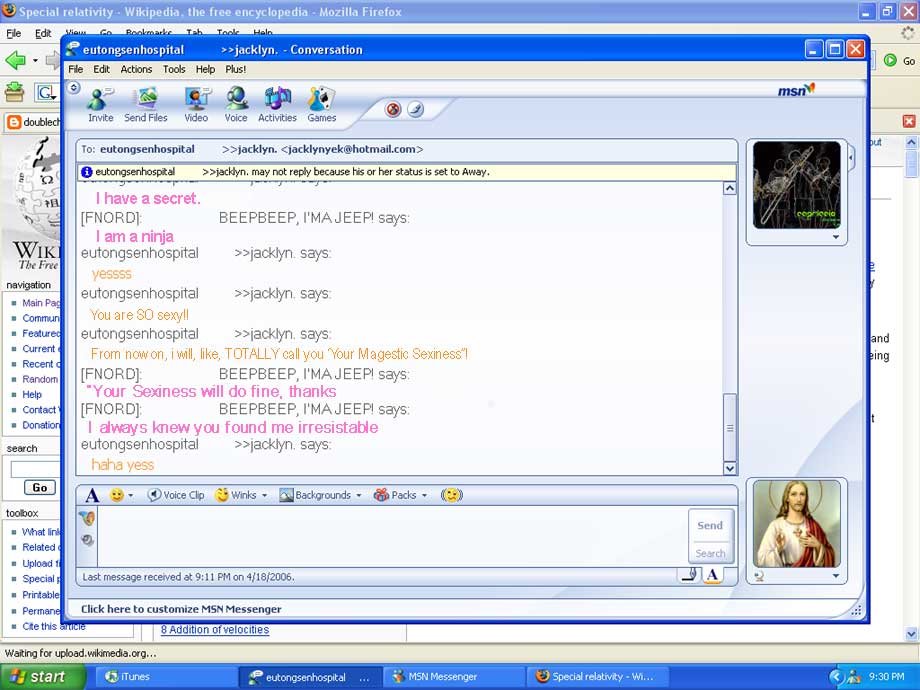Open the Edit menu in the conversation window

pos(102,69)
